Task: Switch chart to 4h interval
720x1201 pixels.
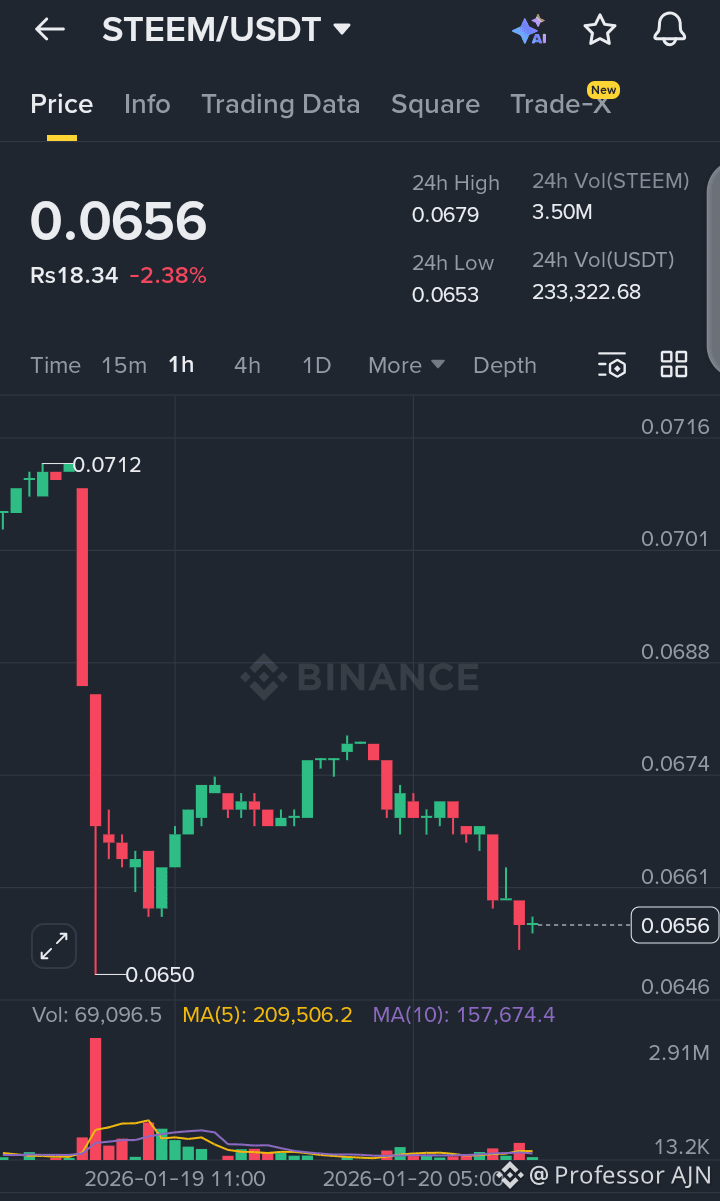Action: [247, 365]
